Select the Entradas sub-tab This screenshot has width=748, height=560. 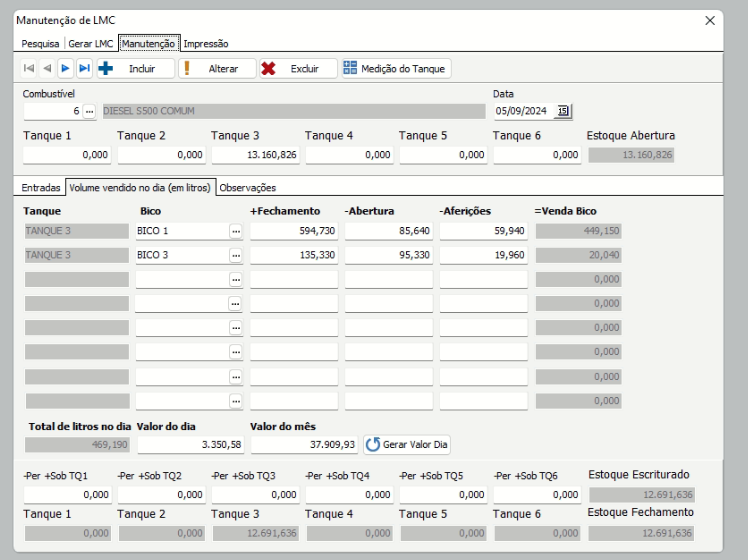41,187
